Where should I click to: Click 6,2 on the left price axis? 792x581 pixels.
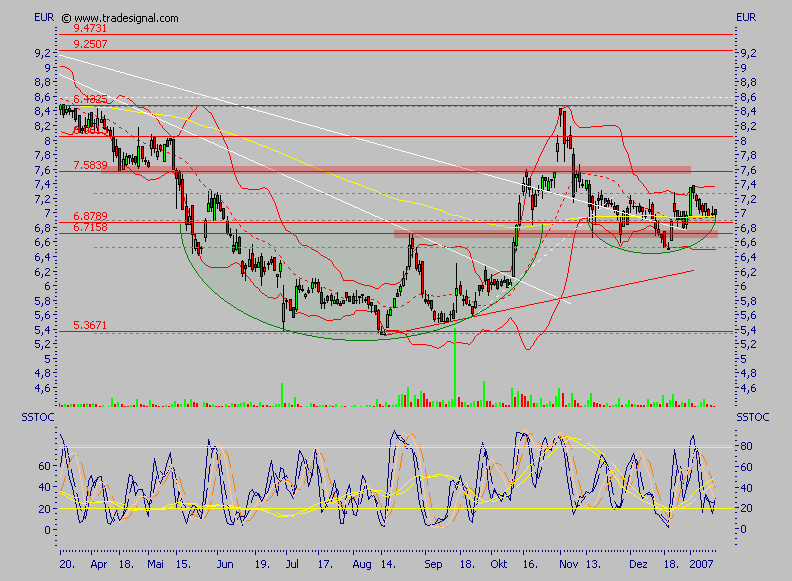(x=42, y=272)
